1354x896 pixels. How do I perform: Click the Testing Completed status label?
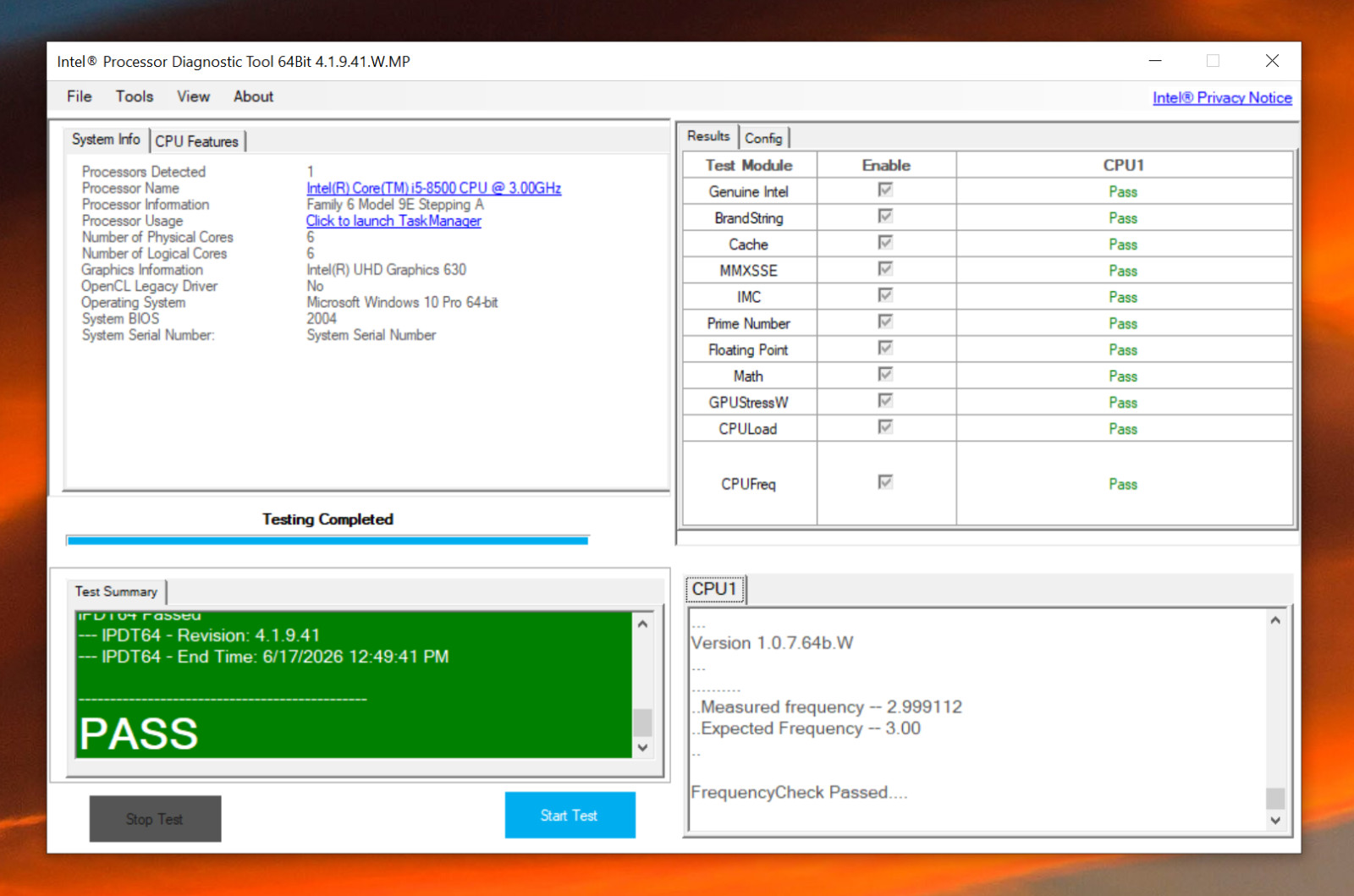point(327,519)
